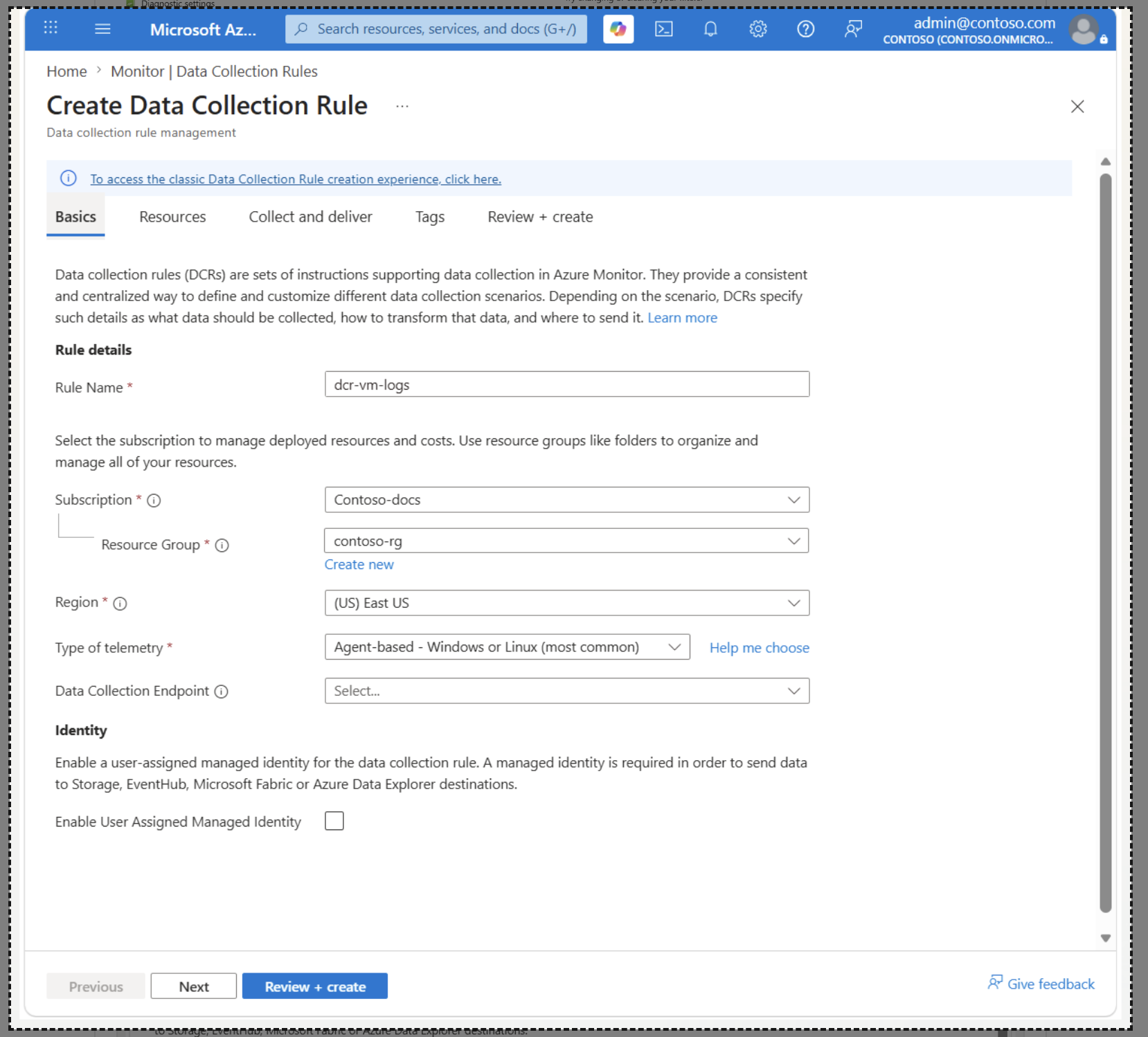Switch to the Resources tab
The image size is (1148, 1037).
pyautogui.click(x=172, y=217)
